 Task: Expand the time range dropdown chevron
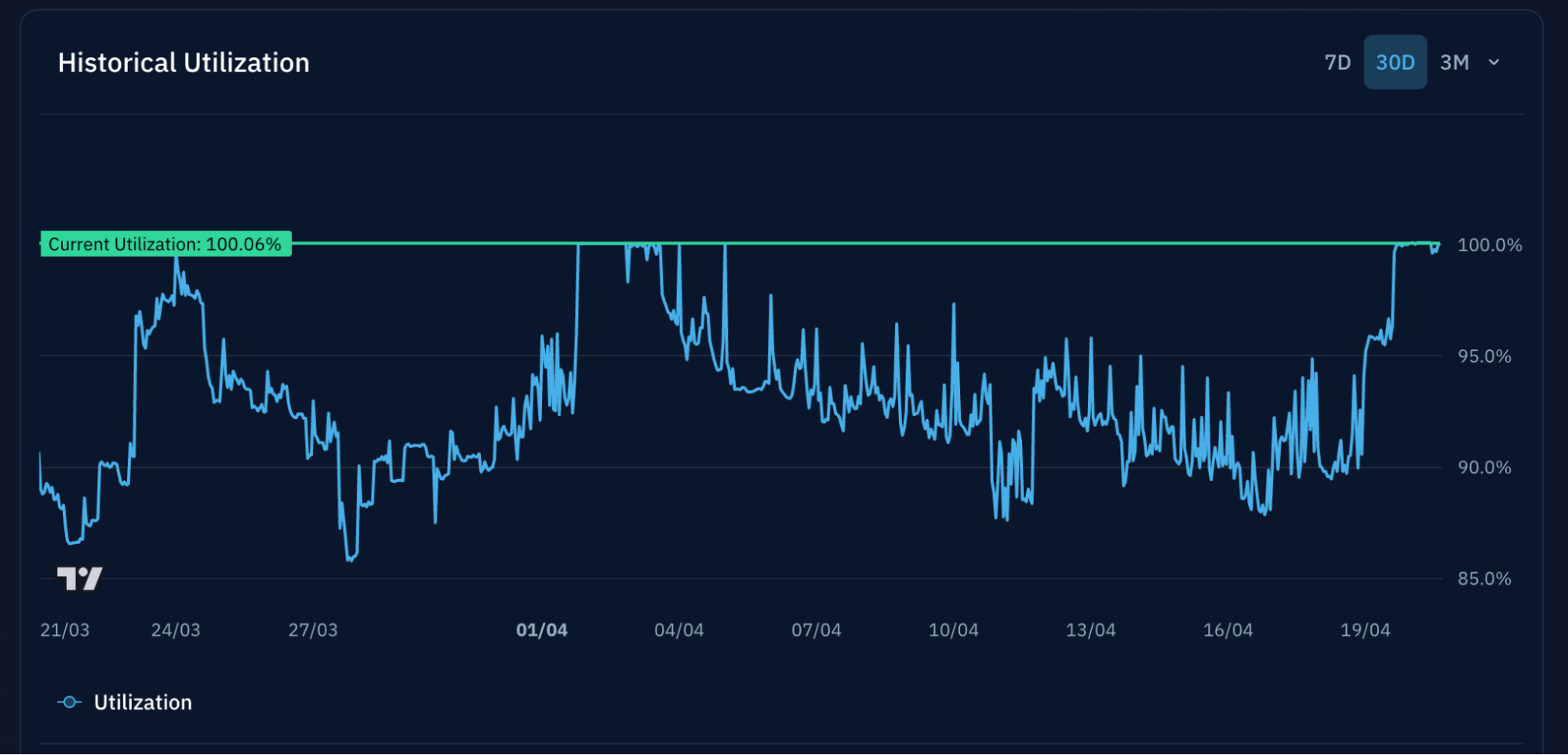[1493, 62]
